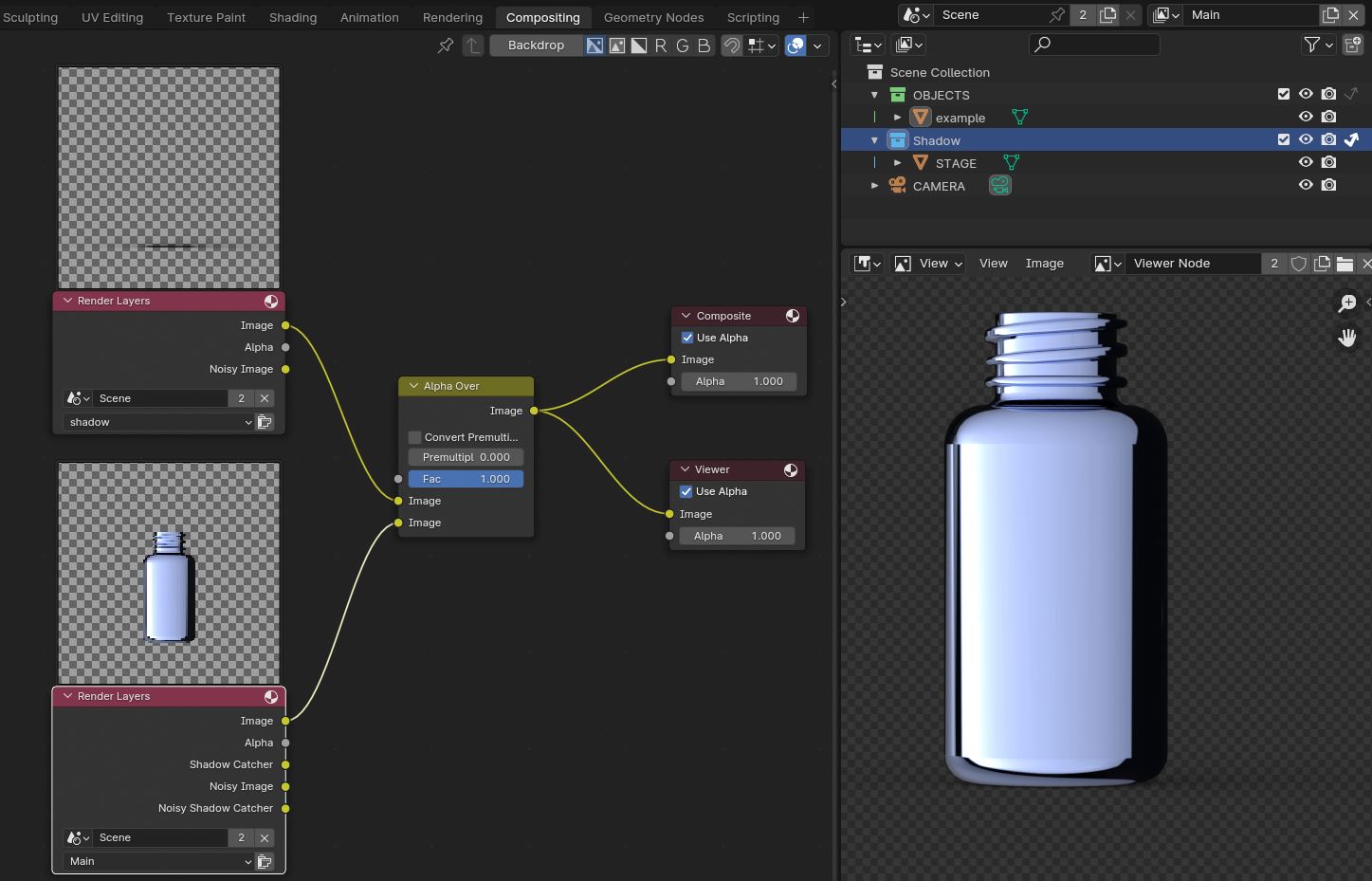Open overlays options dropdown arrow
This screenshot has height=881, width=1372.
pos(817,46)
